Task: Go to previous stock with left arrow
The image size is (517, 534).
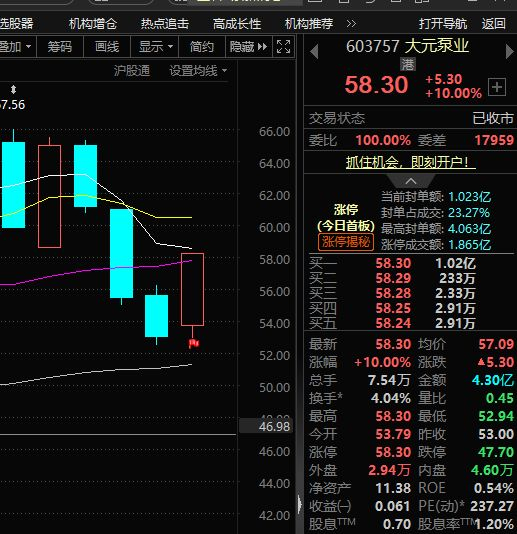Action: point(314,52)
